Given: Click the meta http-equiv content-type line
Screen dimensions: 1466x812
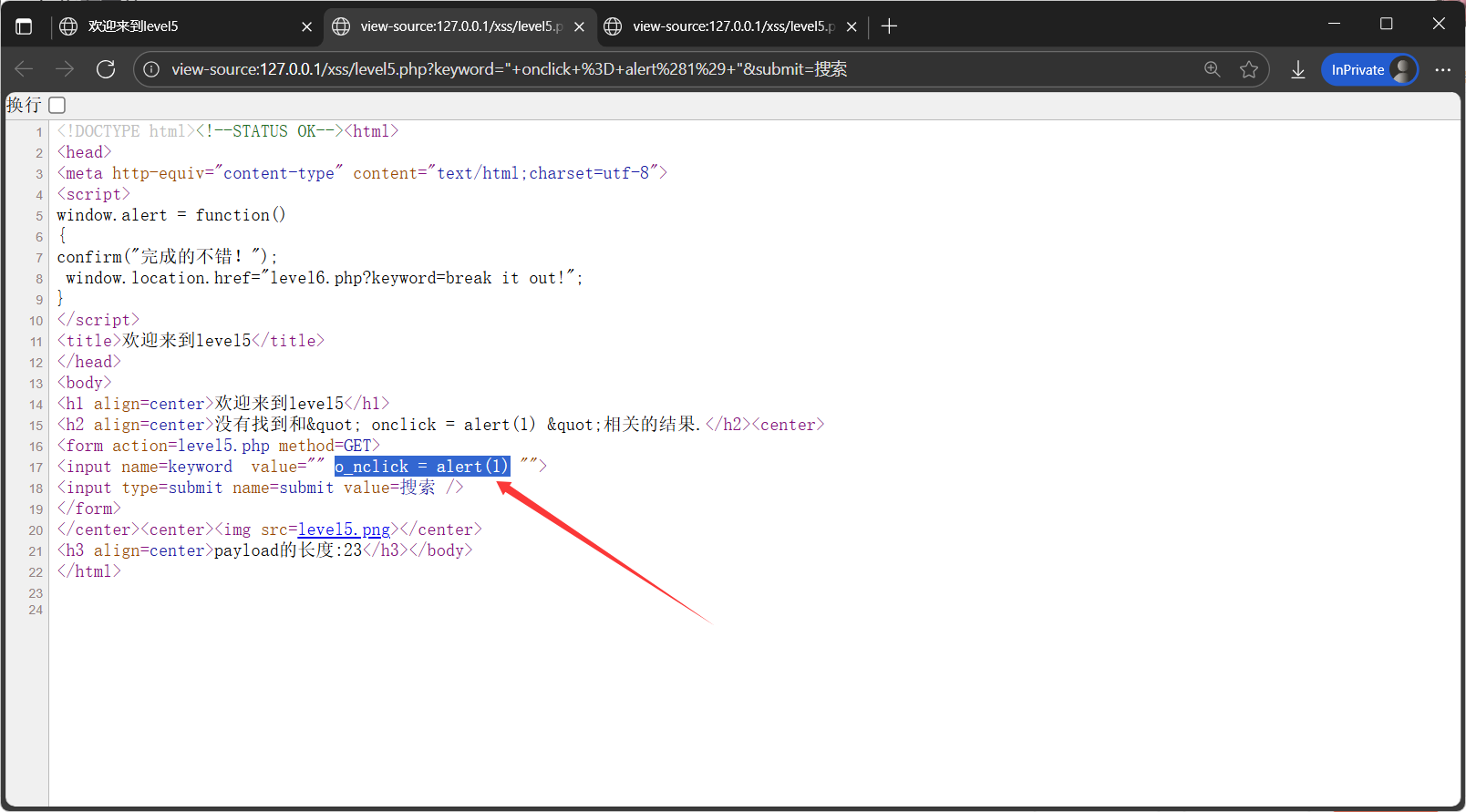Looking at the screenshot, I should (362, 173).
